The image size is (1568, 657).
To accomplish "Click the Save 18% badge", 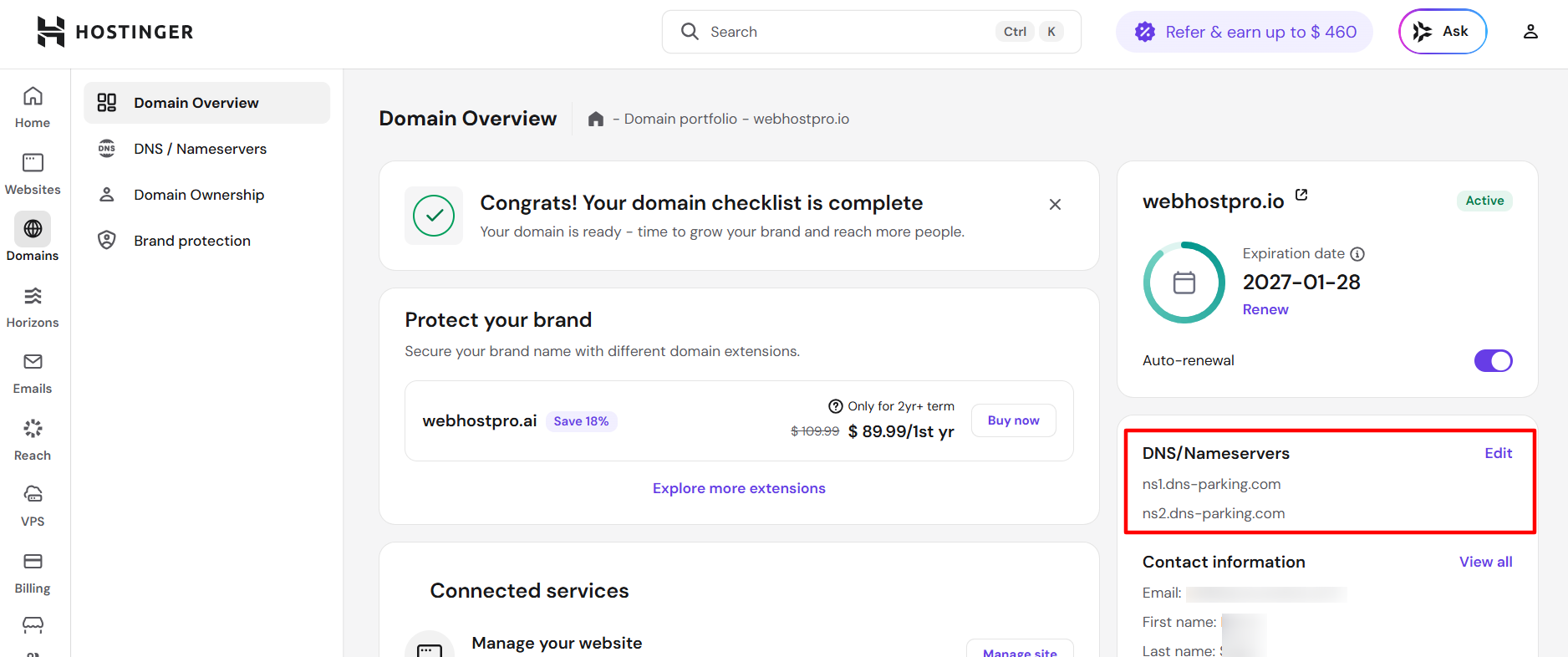I will pyautogui.click(x=581, y=421).
